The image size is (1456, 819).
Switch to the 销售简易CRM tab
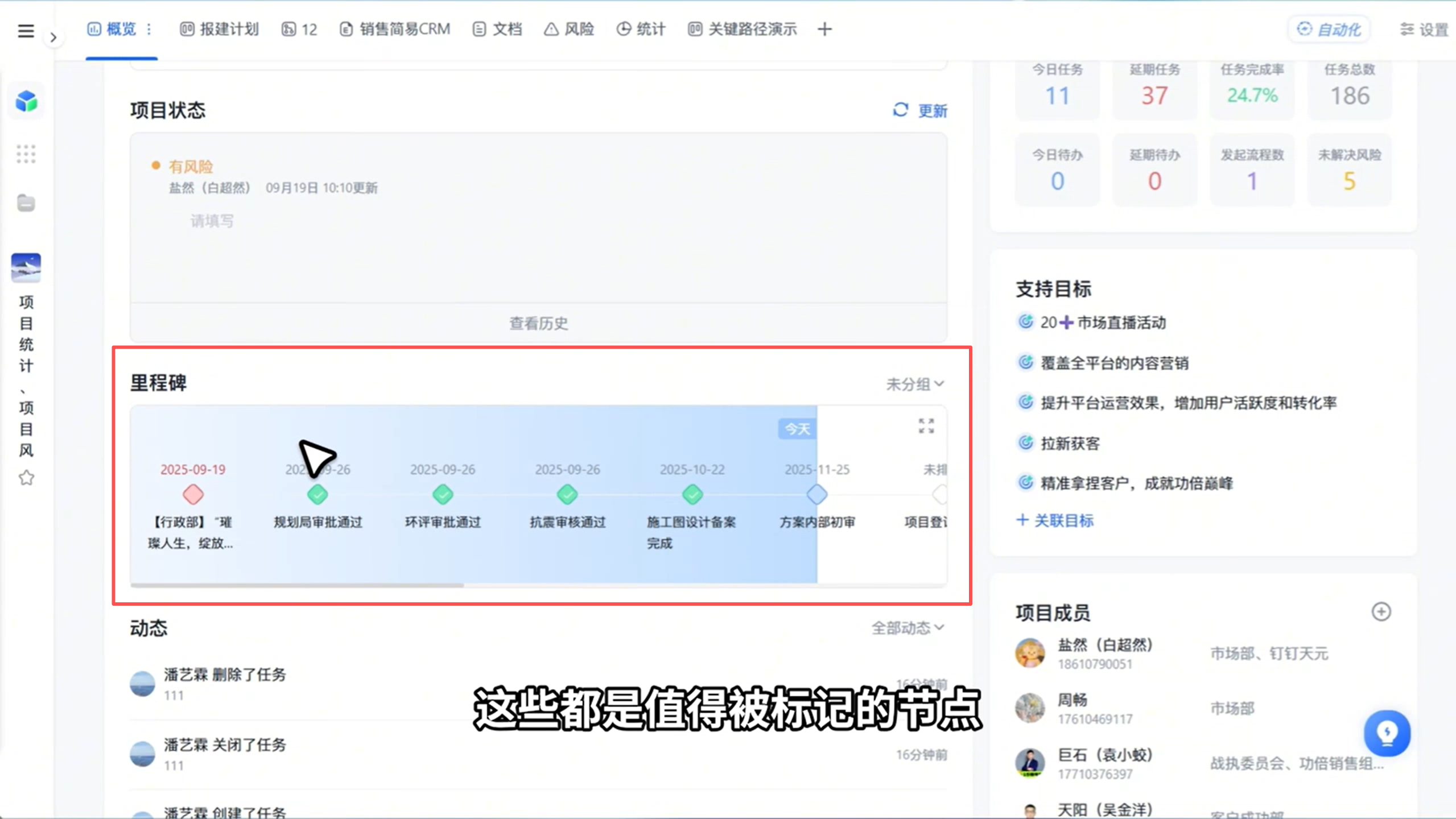(395, 29)
